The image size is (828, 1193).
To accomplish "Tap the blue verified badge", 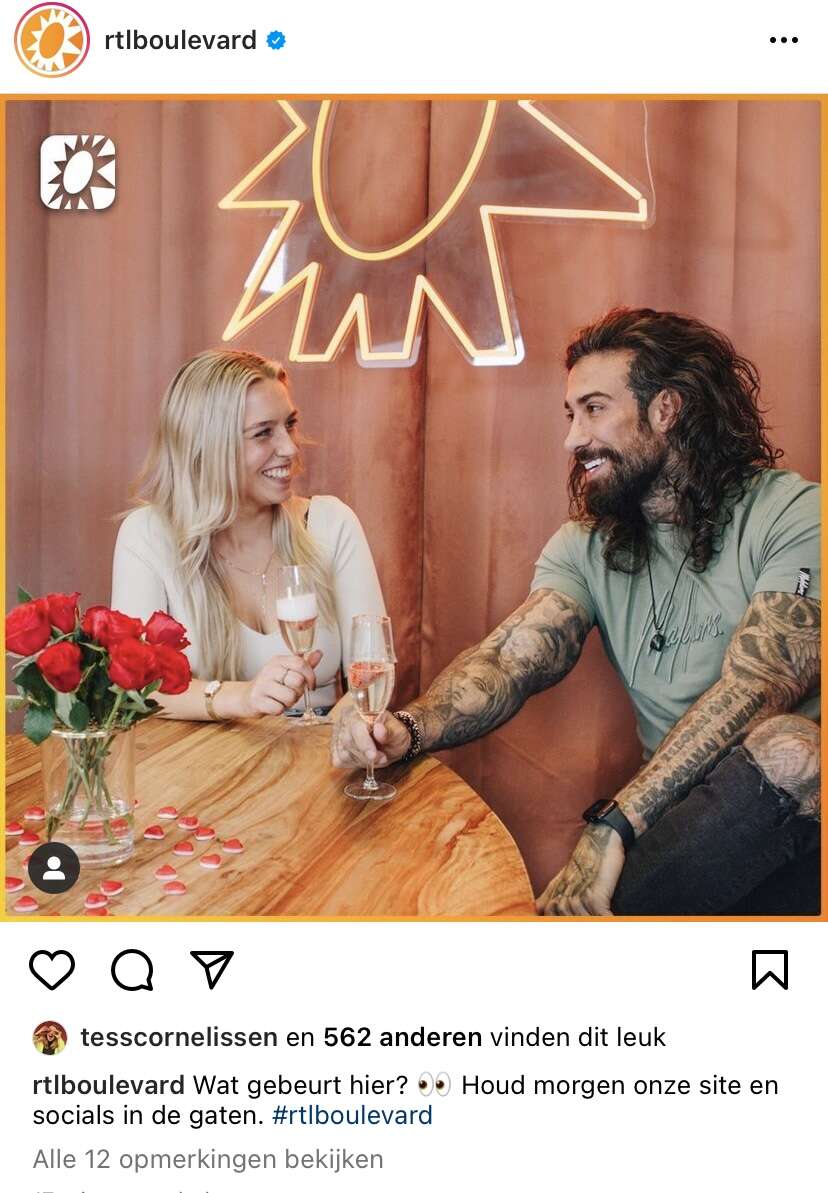I will coord(276,40).
